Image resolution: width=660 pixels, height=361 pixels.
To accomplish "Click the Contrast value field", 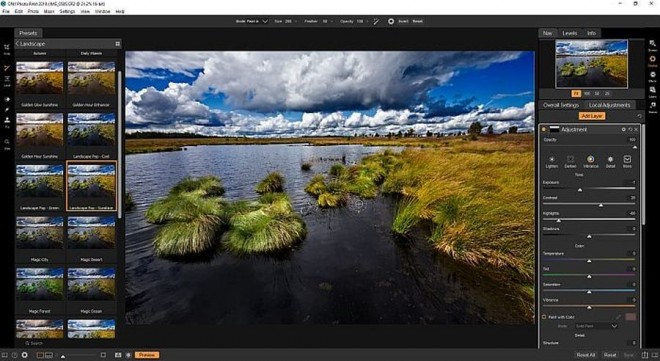I will click(x=631, y=198).
